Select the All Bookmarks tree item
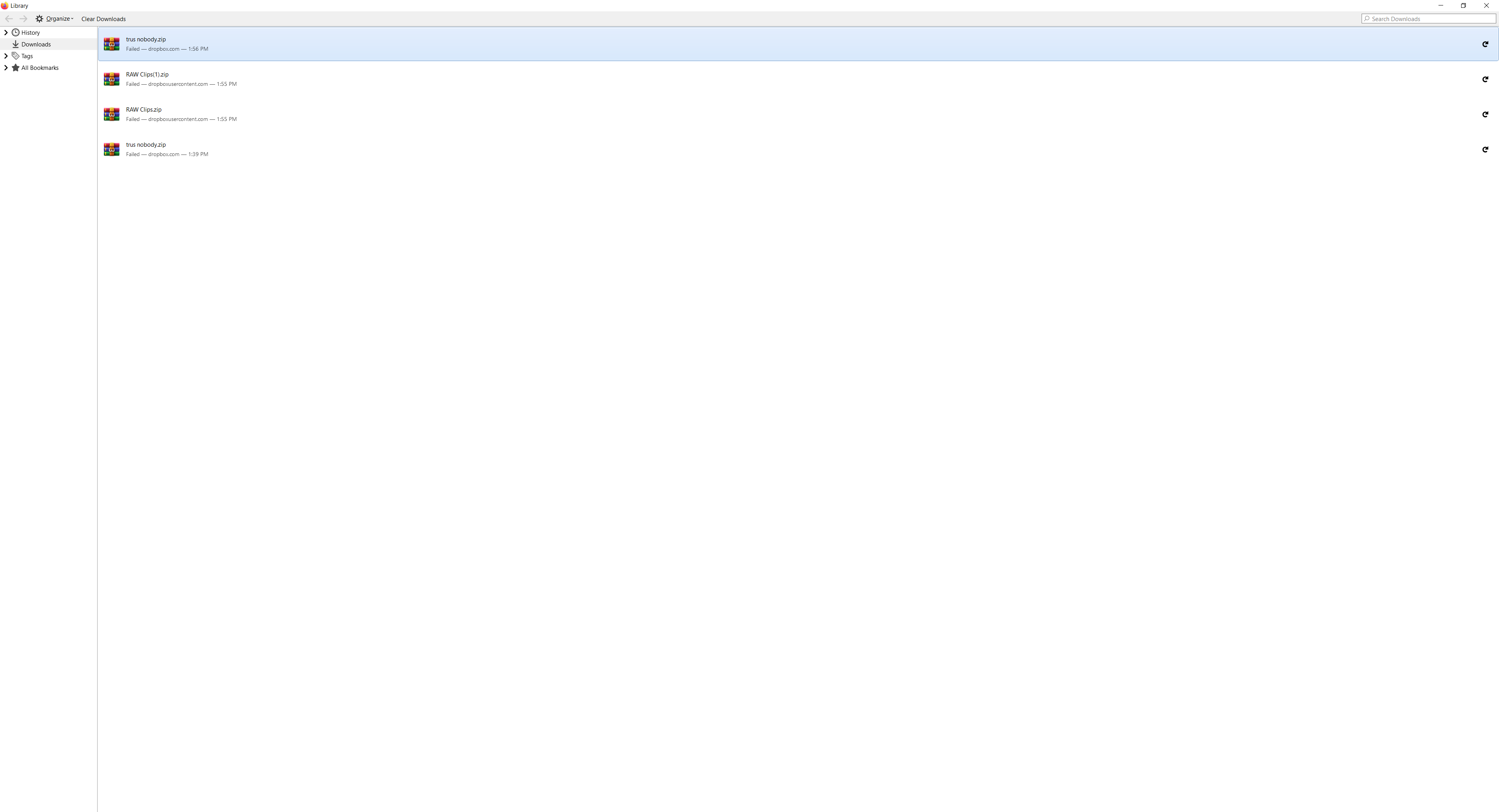The width and height of the screenshot is (1499, 812). point(40,68)
